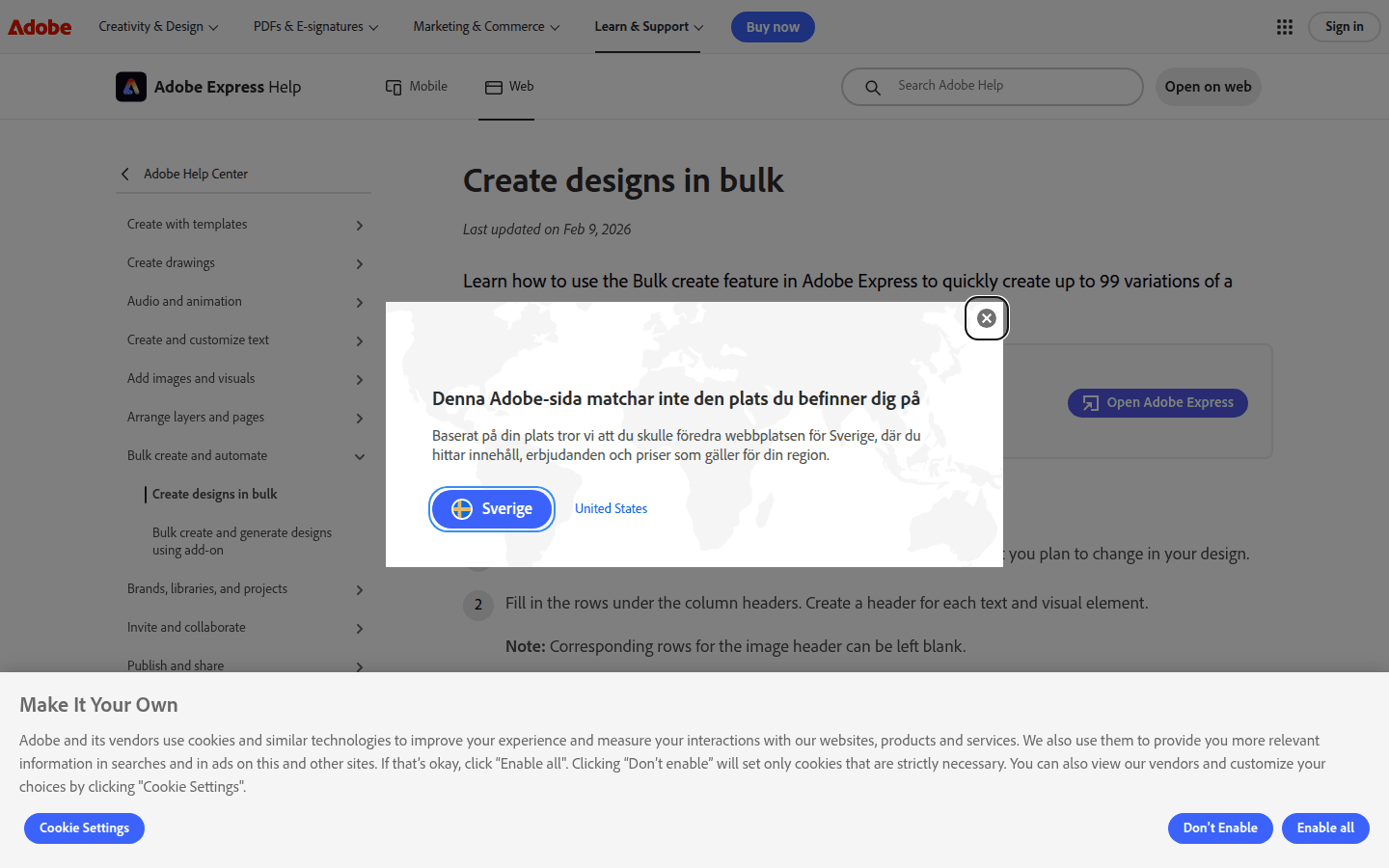
Task: Expand Brands, libraries, and projects chevron
Action: [x=360, y=590]
